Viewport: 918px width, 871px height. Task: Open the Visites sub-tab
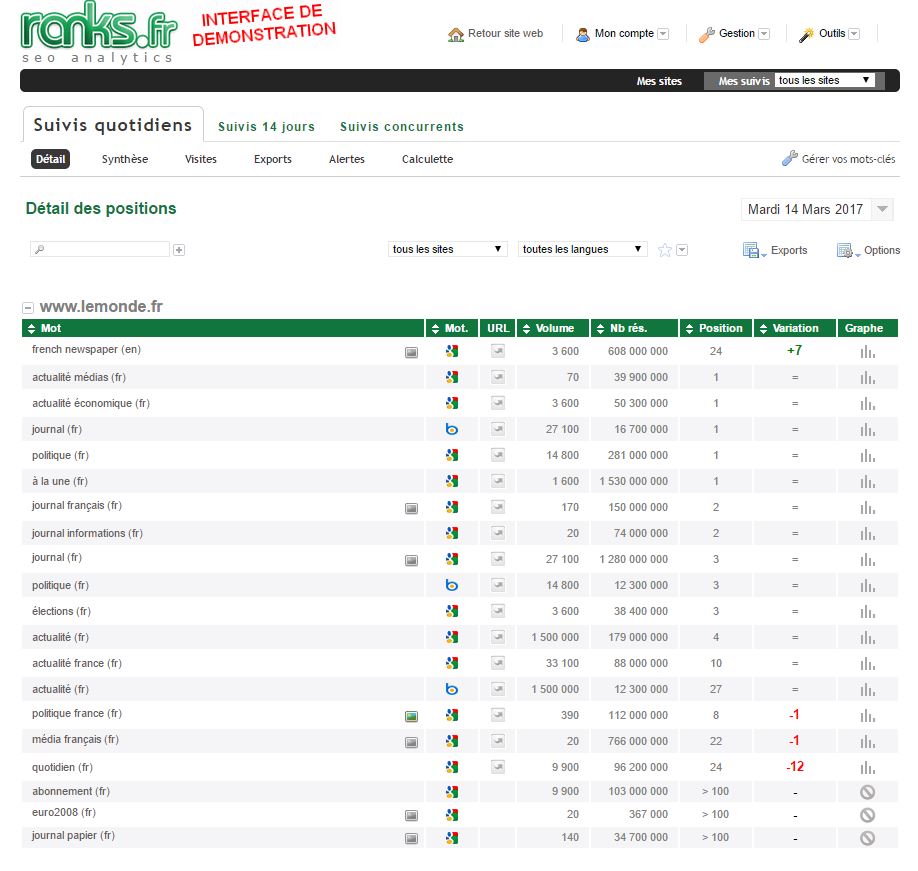click(x=201, y=159)
